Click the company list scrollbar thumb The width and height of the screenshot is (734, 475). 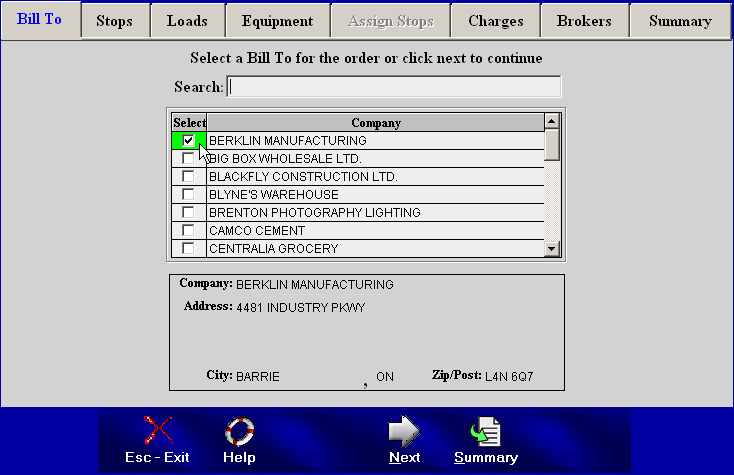click(552, 145)
